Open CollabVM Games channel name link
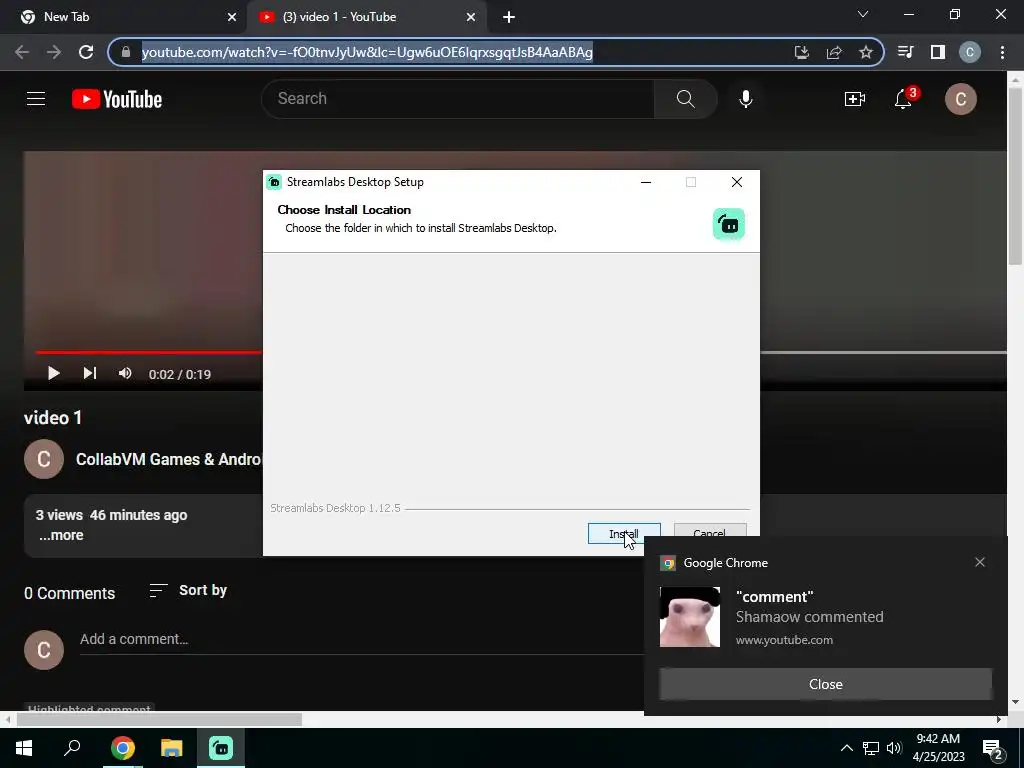 click(168, 459)
